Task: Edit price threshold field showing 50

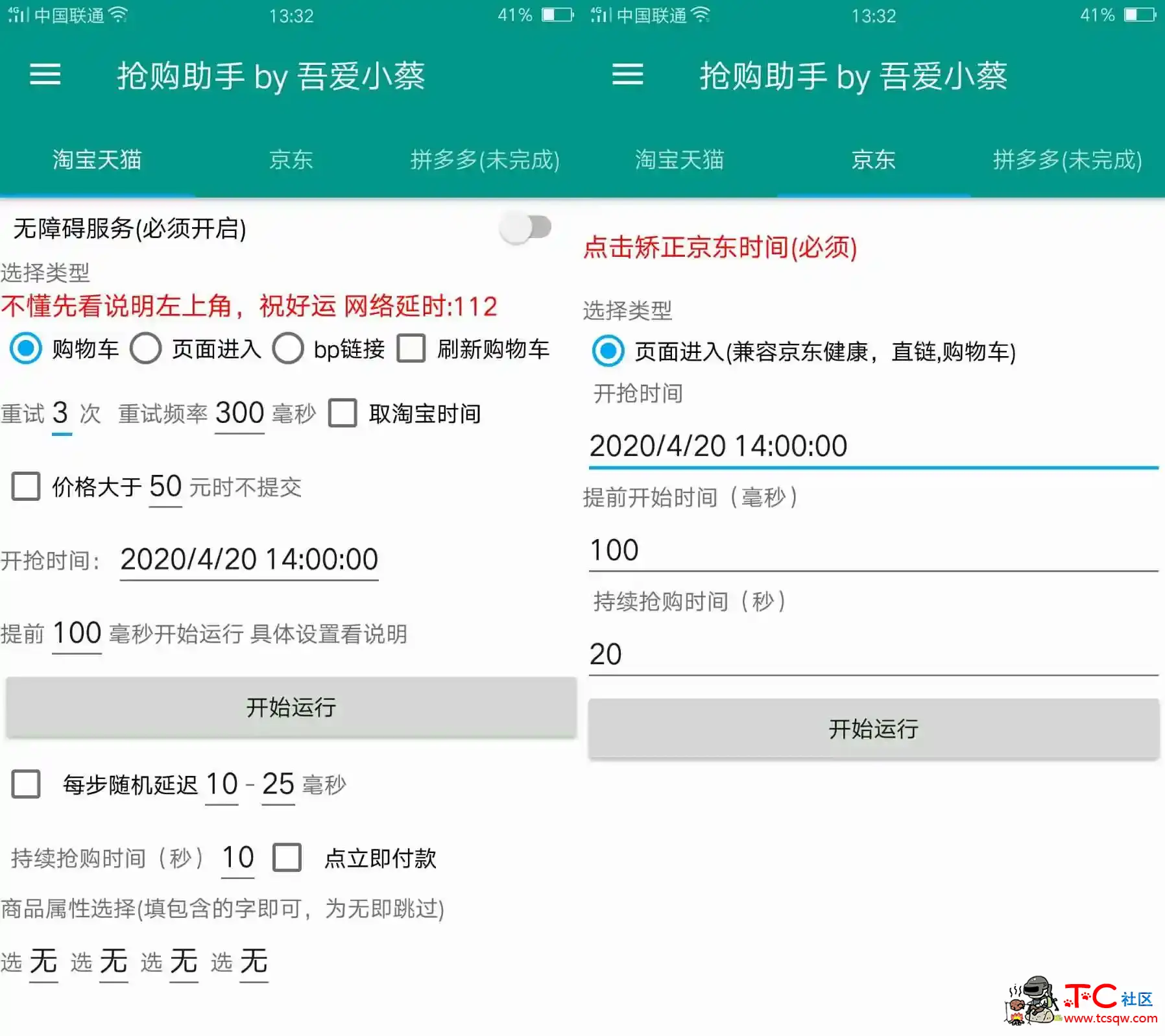Action: click(x=165, y=487)
